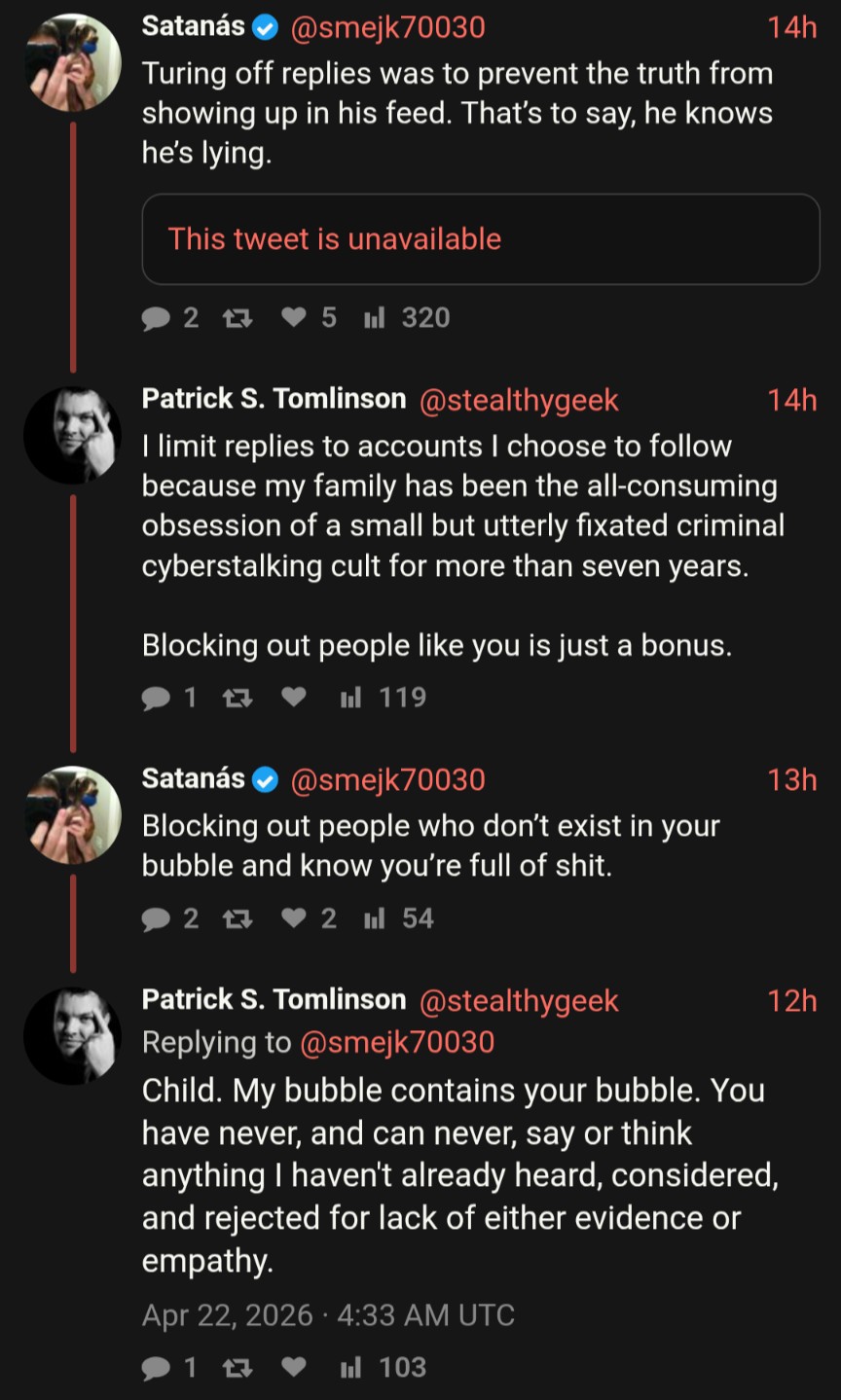Open Satanás profile picture on first tweet
This screenshot has height=1400, width=841.
(x=72, y=63)
